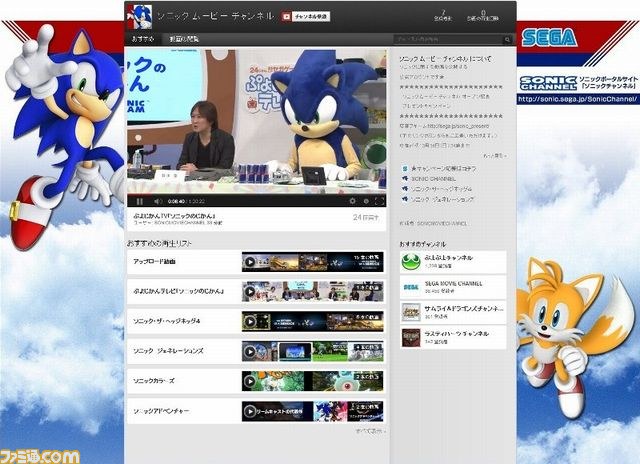Click the ソニックカラーズ playlist thumbnail with eyeball creature
Viewport: 640px width, 464px height.
pyautogui.click(x=348, y=381)
